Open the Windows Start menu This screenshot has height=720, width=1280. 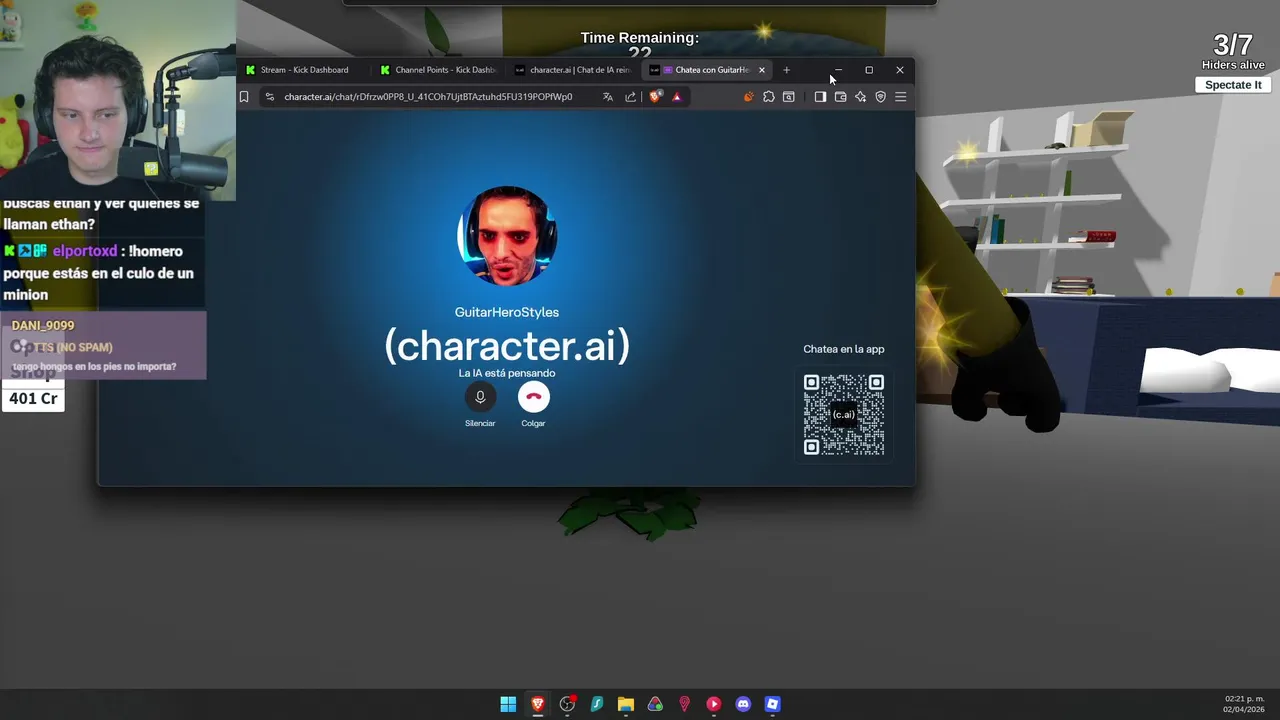pos(508,704)
